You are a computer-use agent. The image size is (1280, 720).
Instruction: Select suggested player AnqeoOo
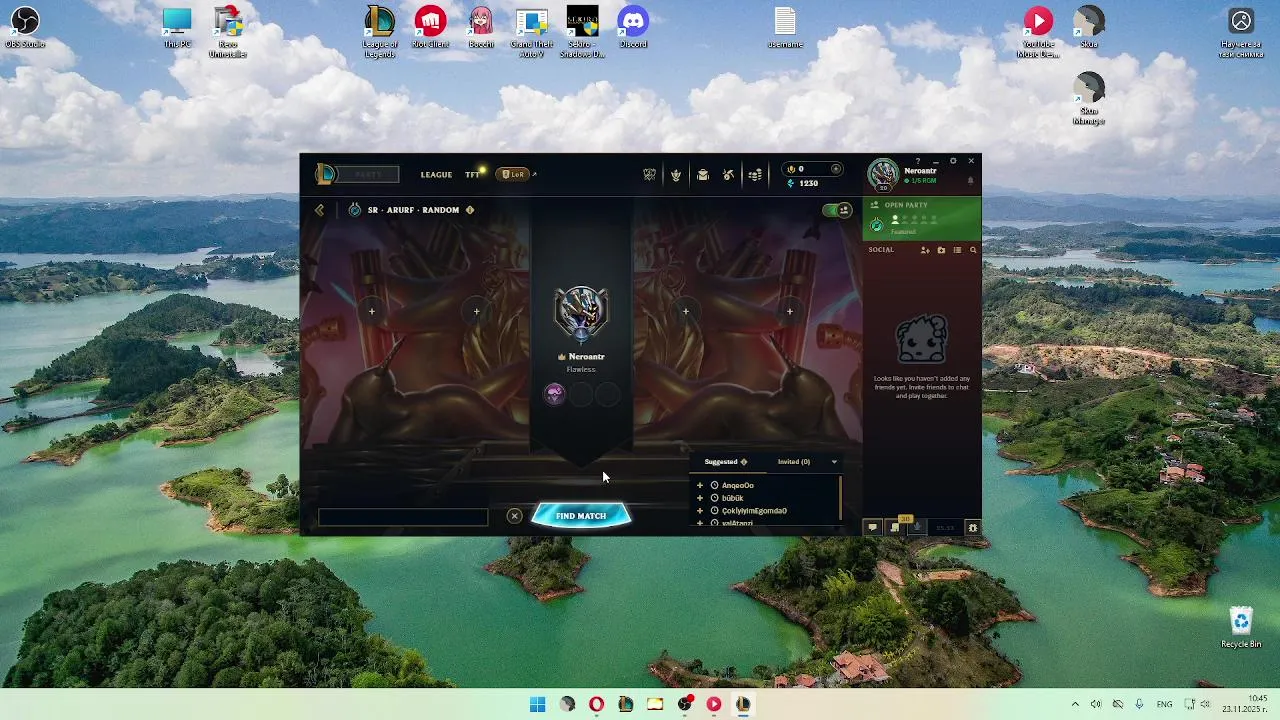tap(738, 485)
